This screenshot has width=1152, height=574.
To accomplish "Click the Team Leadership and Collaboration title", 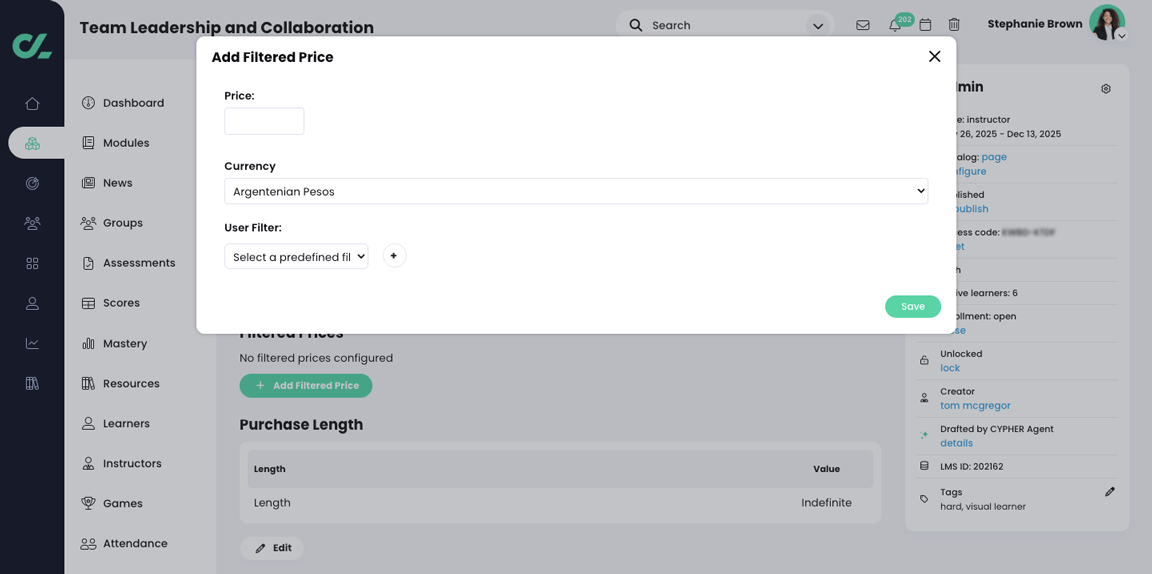I will pyautogui.click(x=226, y=28).
